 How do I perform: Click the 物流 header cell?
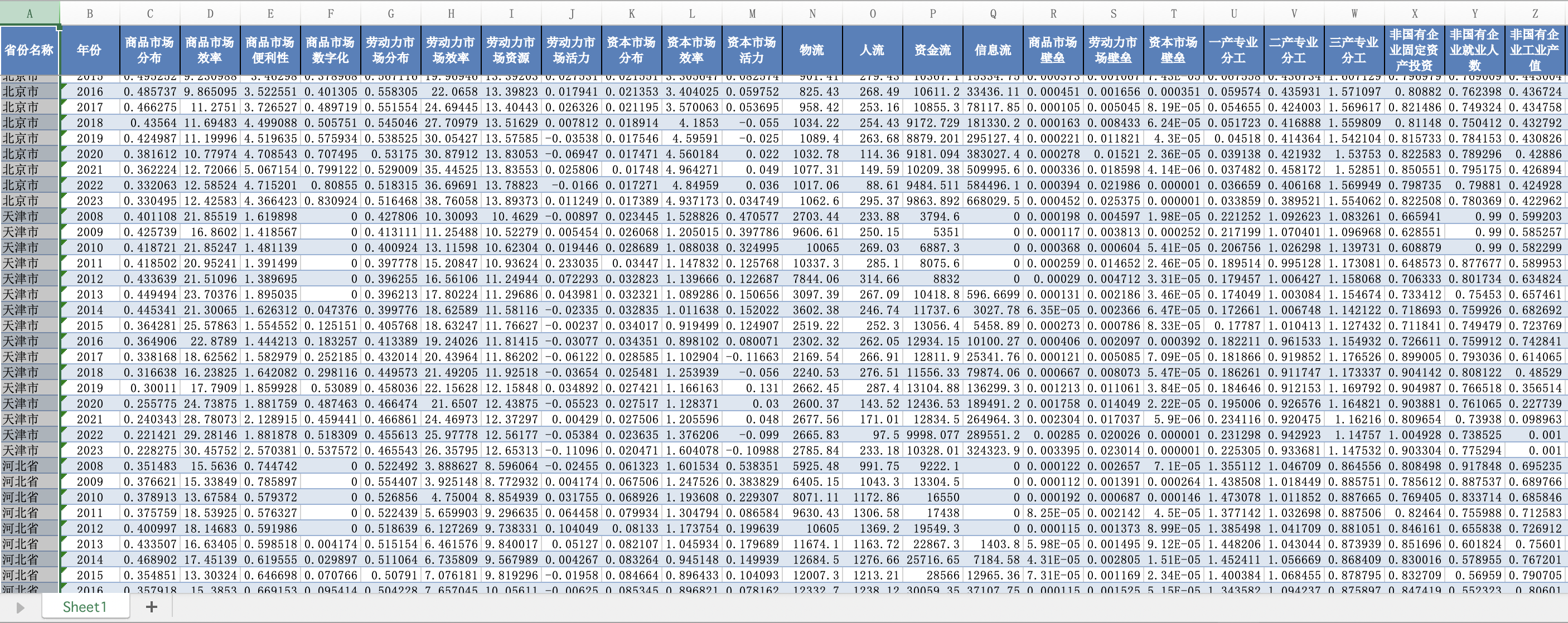pos(812,50)
